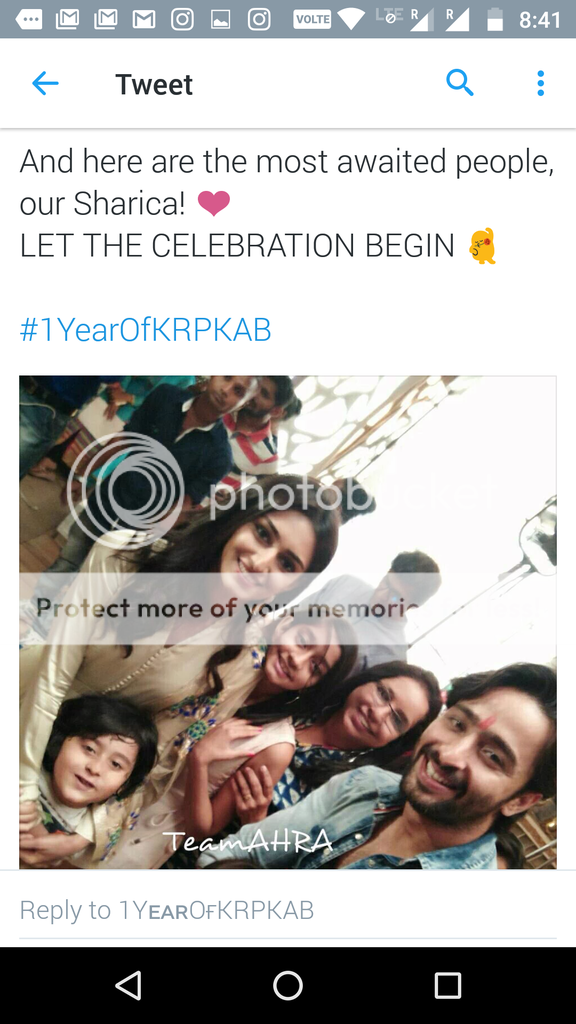Open the attached tweet photo

pyautogui.click(x=287, y=622)
